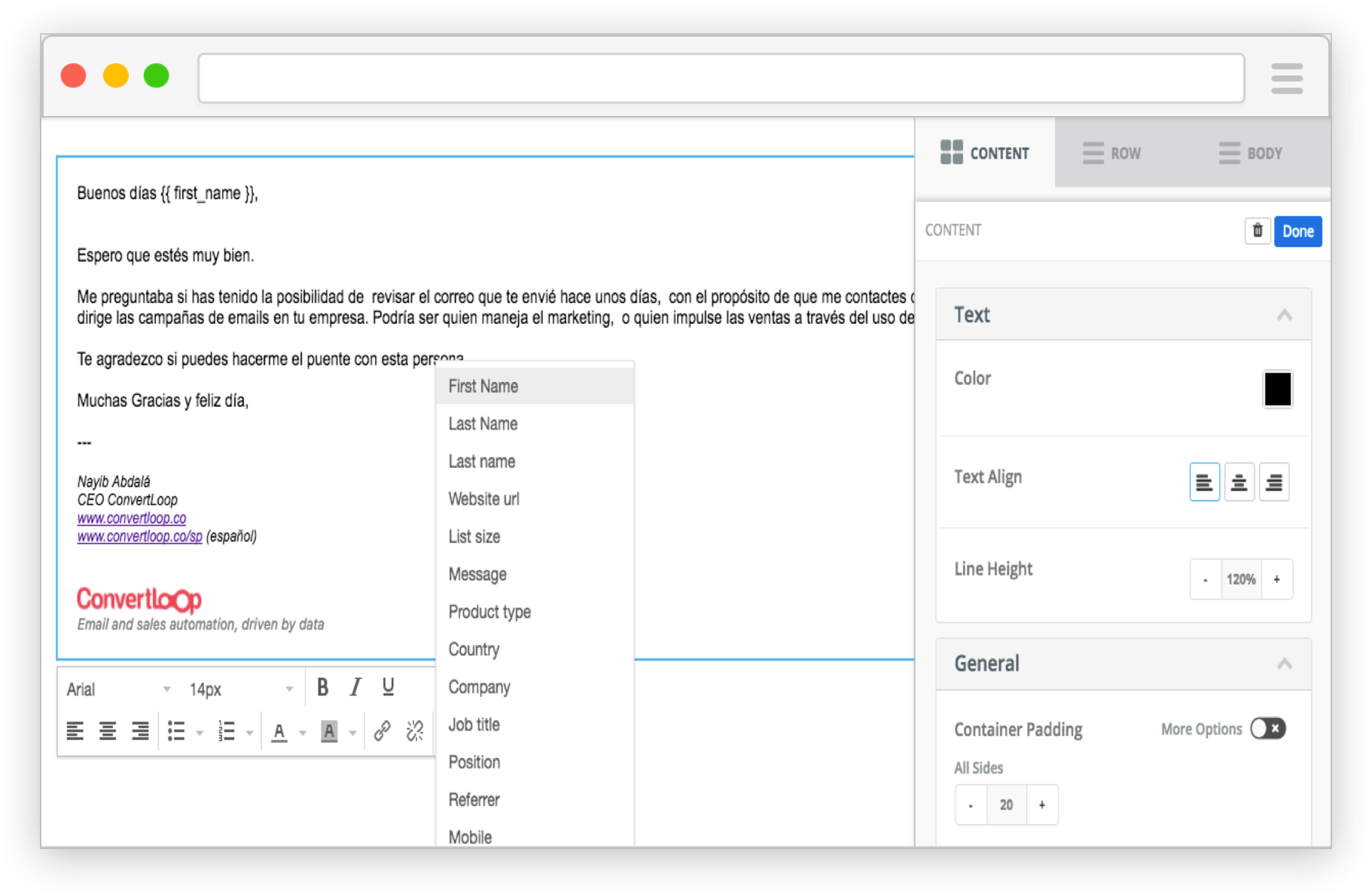
Task: Choose Website url merge tag
Action: tap(535, 499)
